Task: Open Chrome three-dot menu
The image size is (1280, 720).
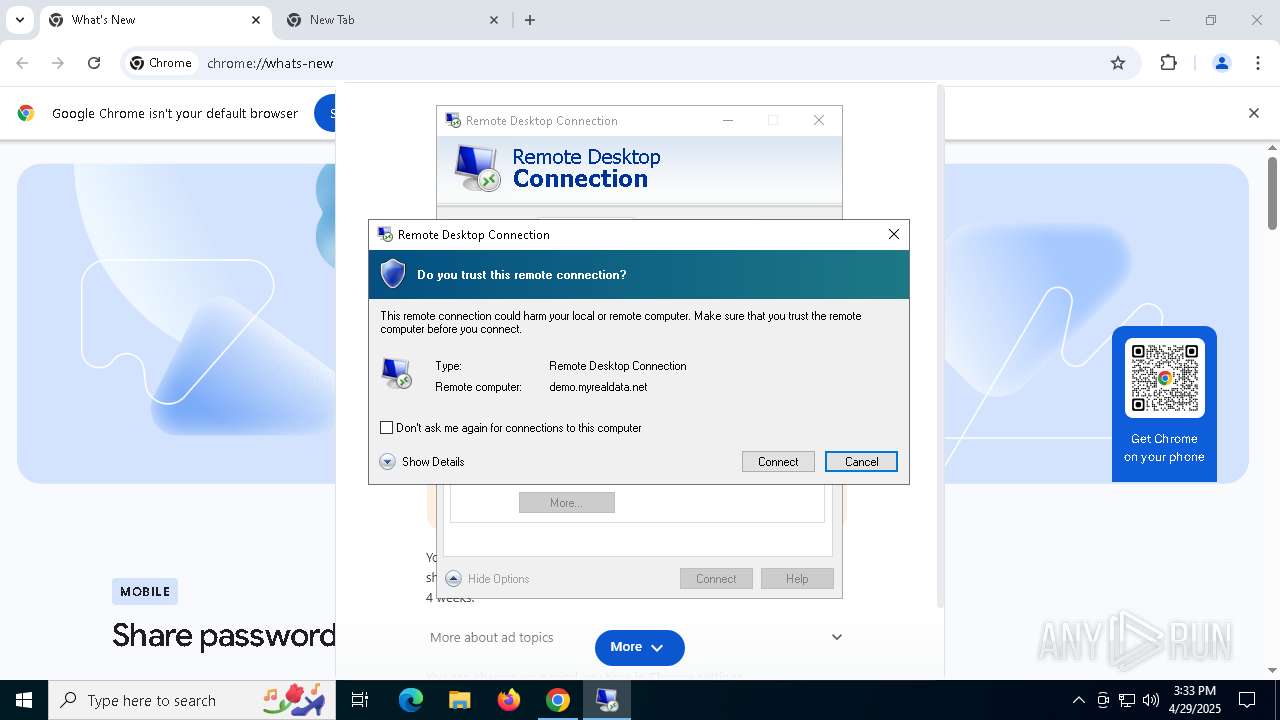Action: pos(1258,63)
